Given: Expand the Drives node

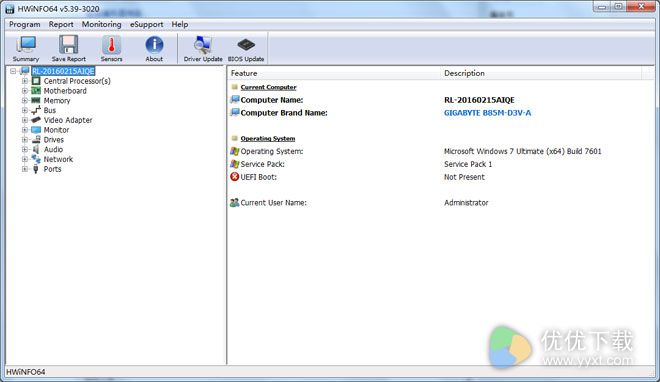Looking at the screenshot, I should coord(25,140).
